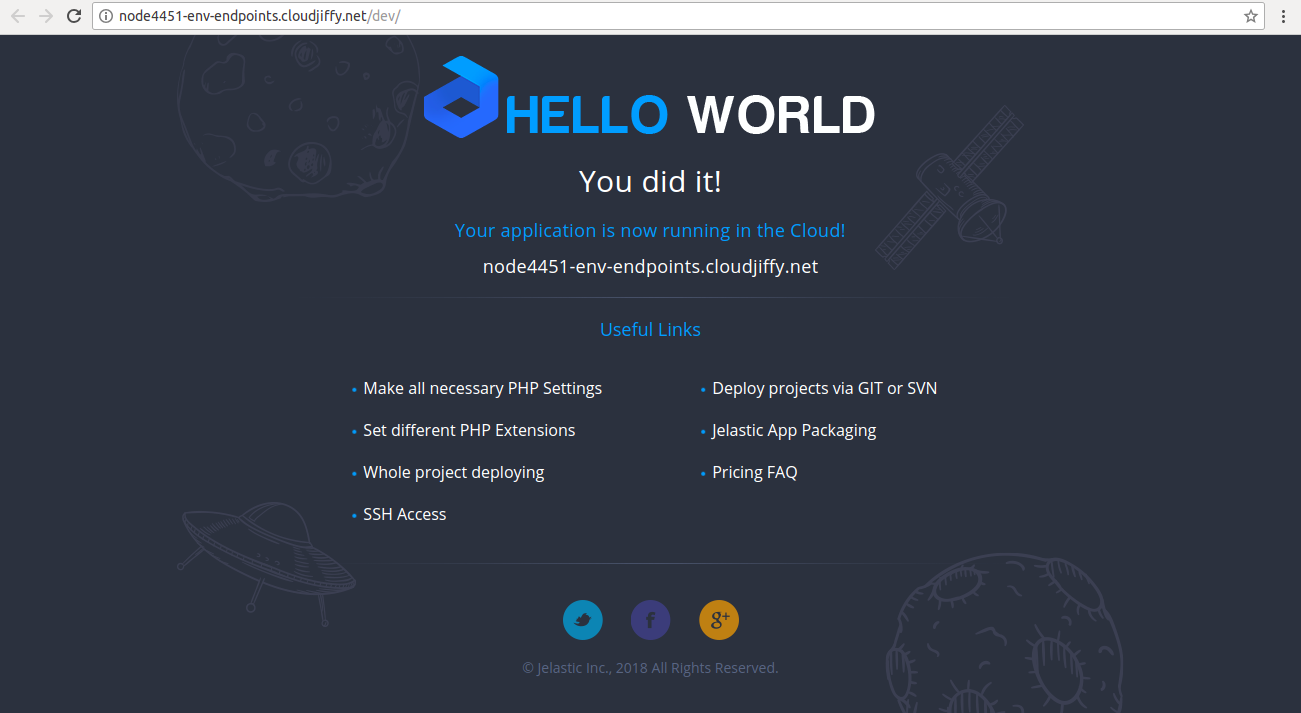Click the browser back arrow
Image resolution: width=1301 pixels, height=713 pixels.
coord(17,16)
